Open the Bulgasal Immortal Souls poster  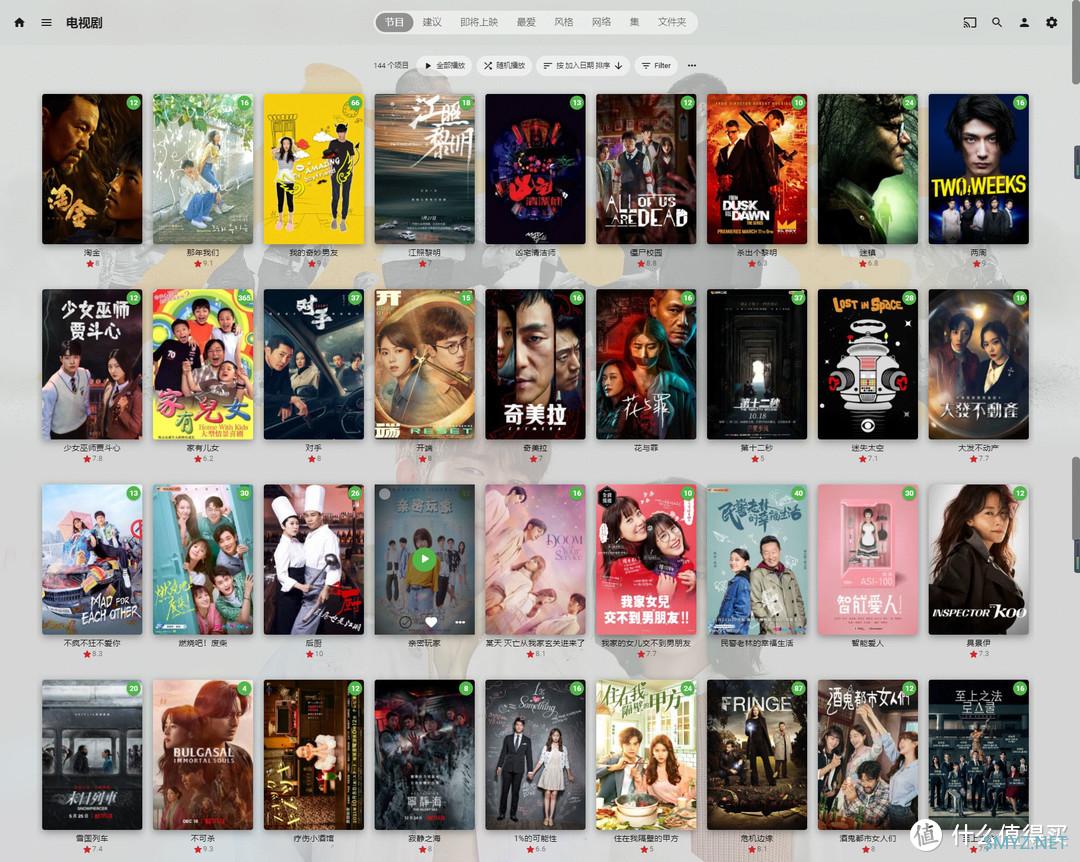[203, 755]
